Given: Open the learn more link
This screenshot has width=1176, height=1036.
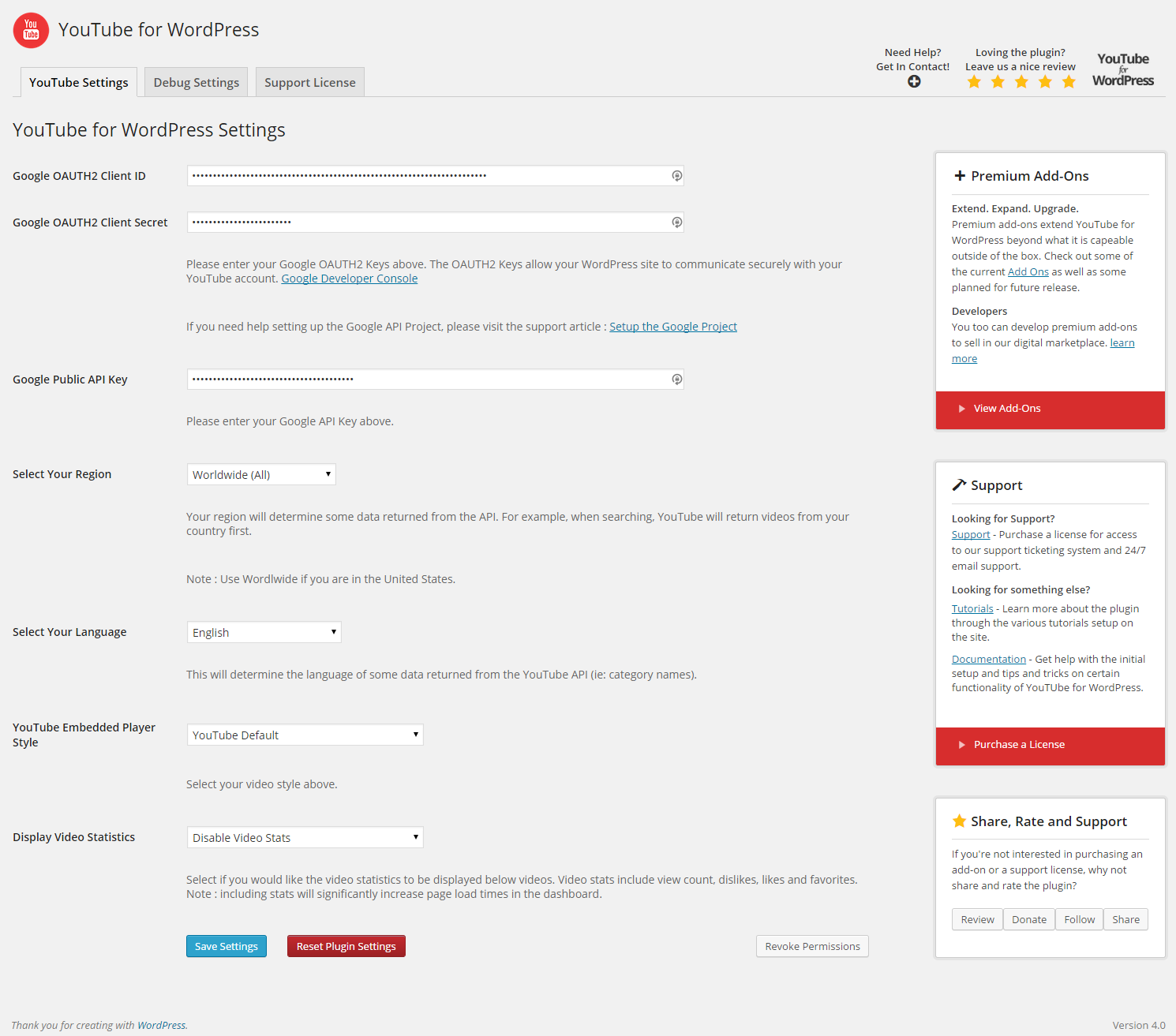Looking at the screenshot, I should click(x=1122, y=342).
